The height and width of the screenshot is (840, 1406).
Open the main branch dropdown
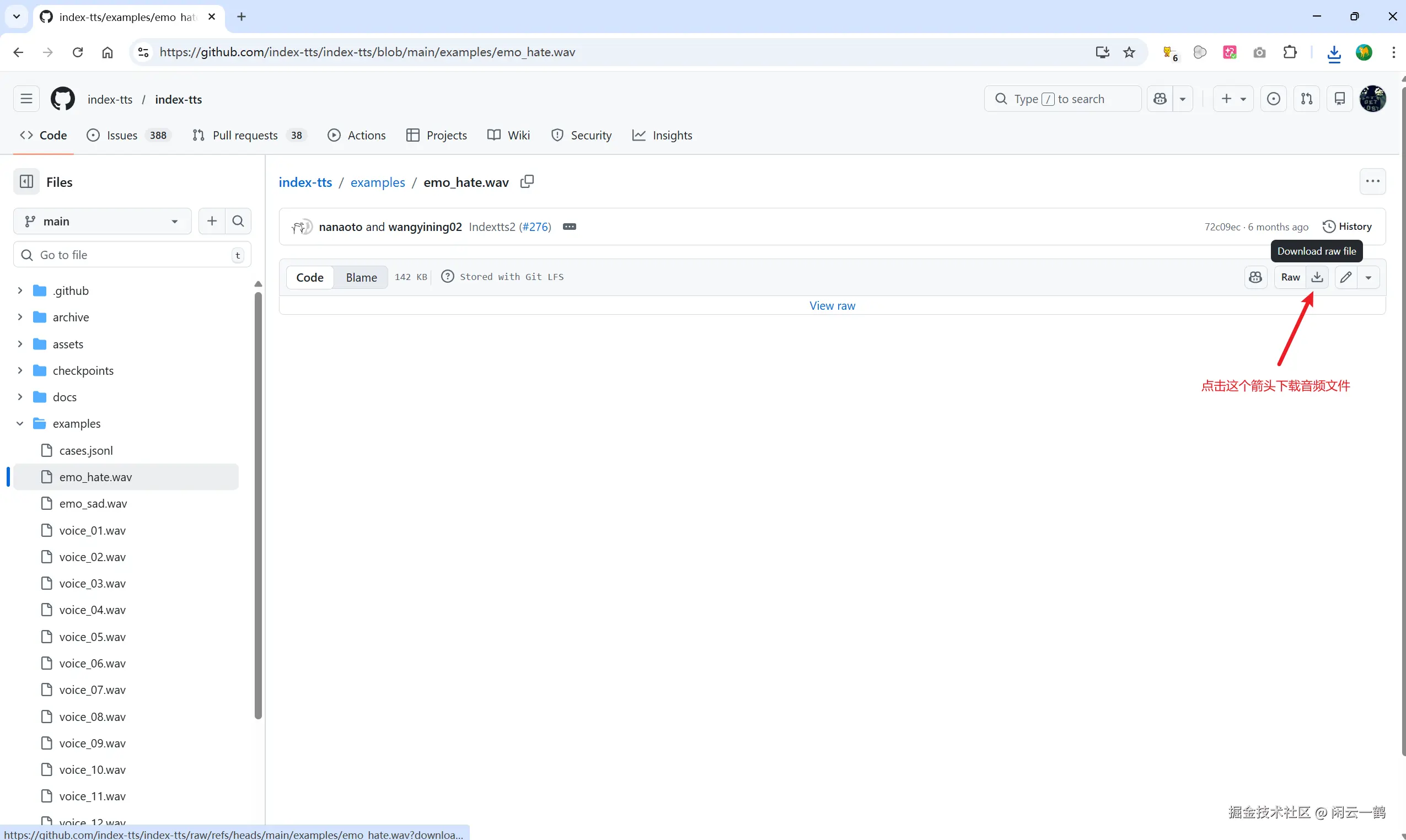(x=102, y=222)
